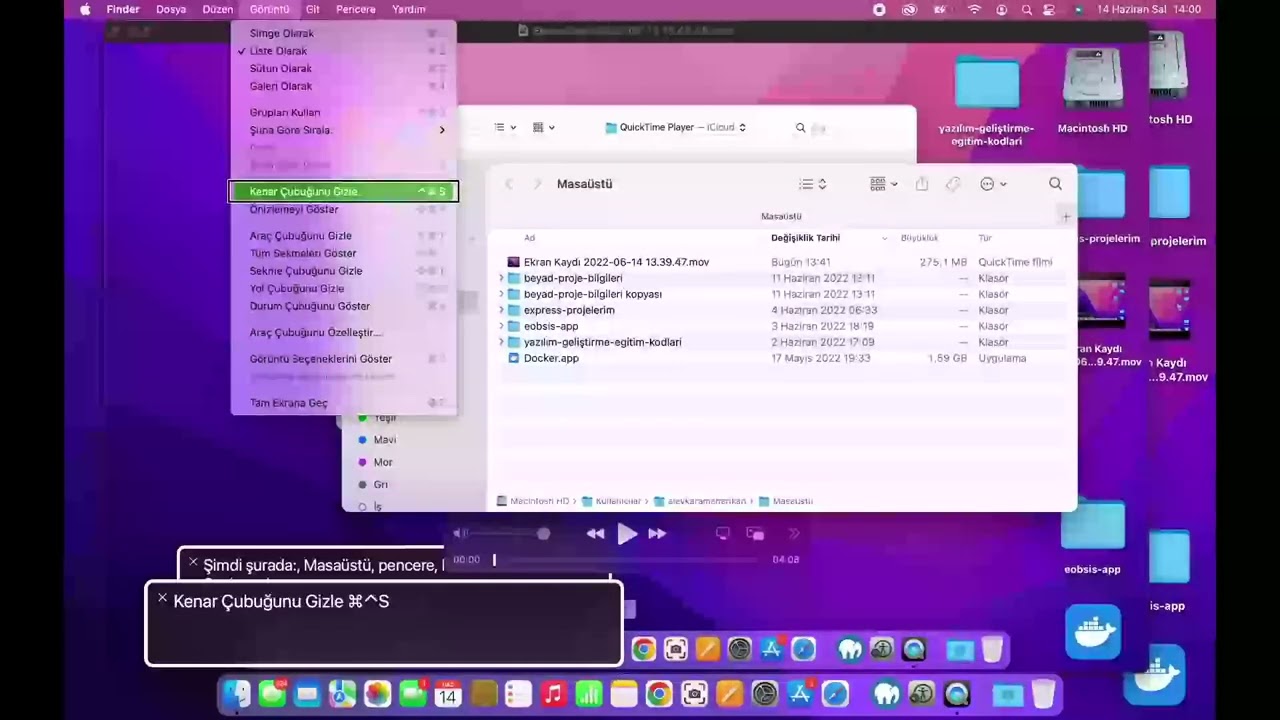Open Notes from the Dock

point(623,694)
